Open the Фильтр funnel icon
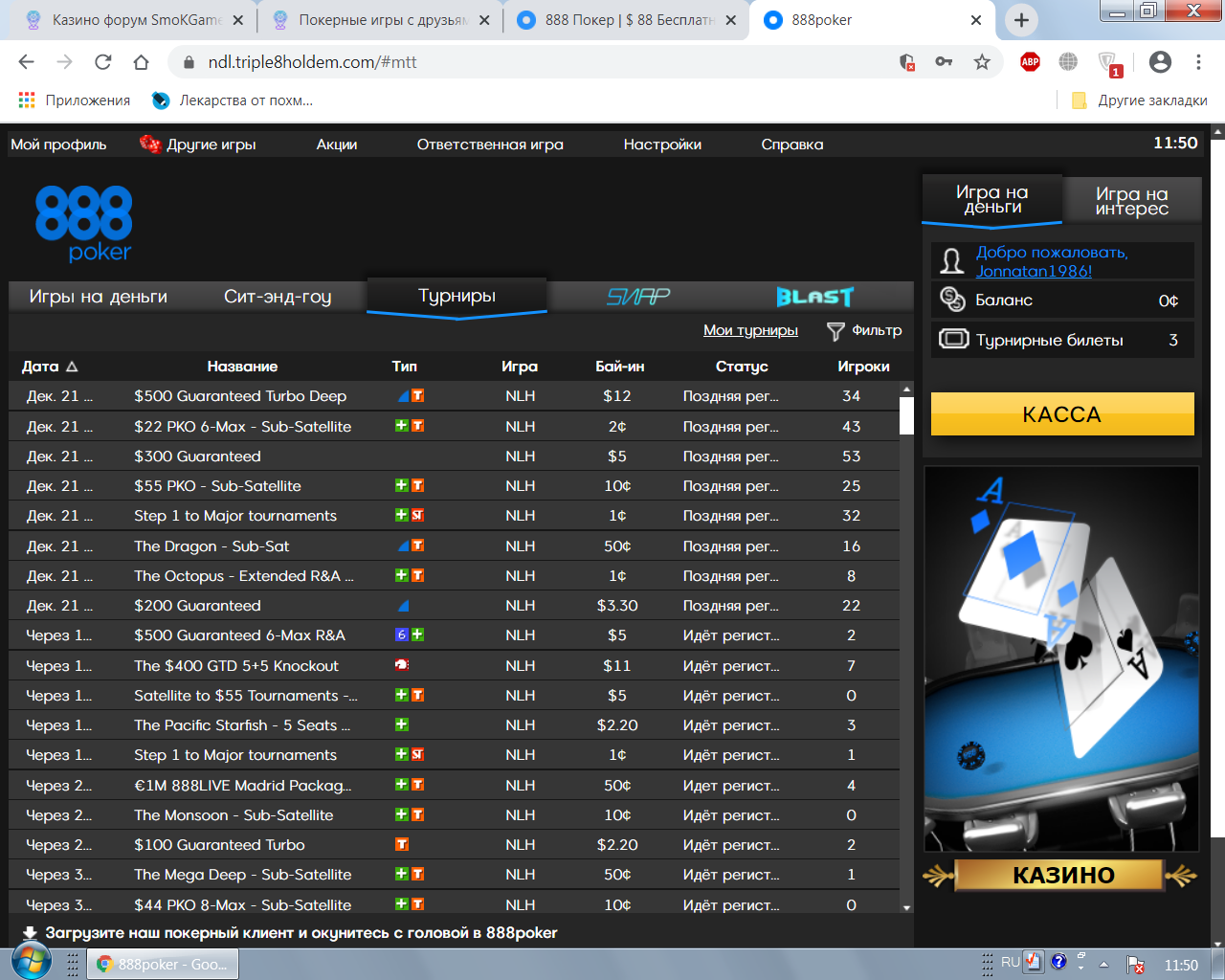The width and height of the screenshot is (1225, 980). coord(835,331)
